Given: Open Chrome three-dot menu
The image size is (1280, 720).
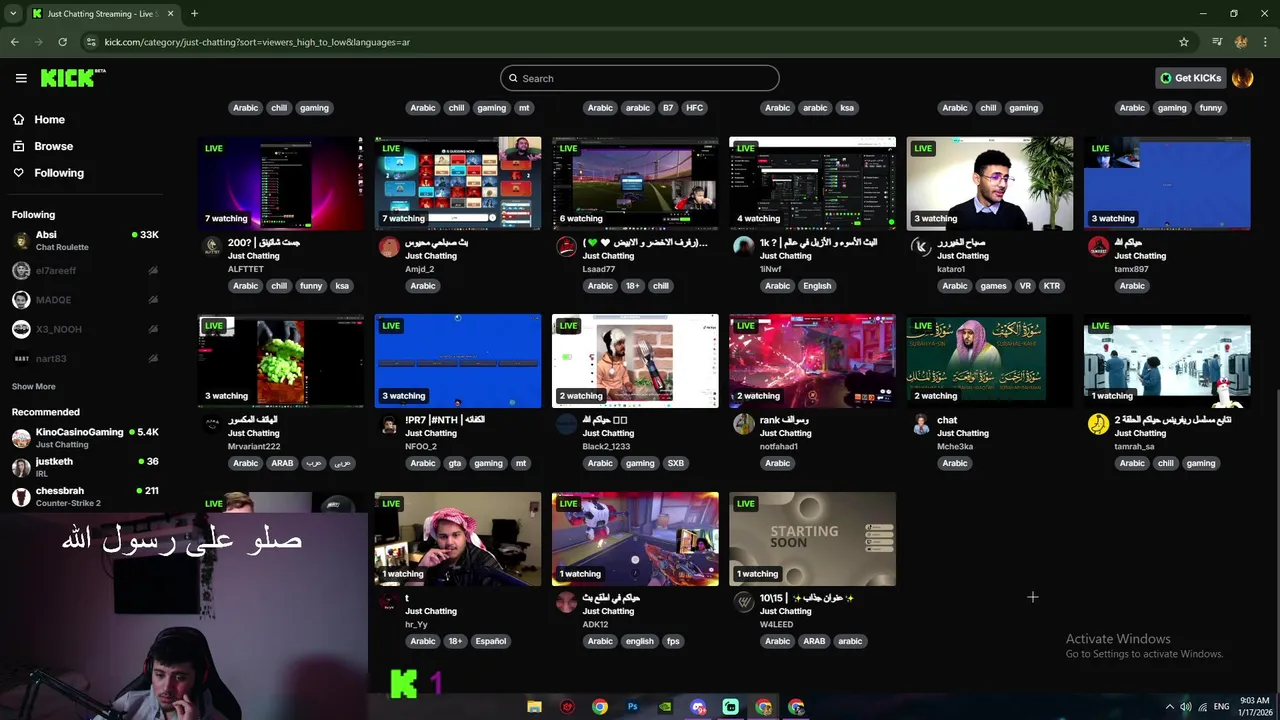Looking at the screenshot, I should pyautogui.click(x=1266, y=42).
